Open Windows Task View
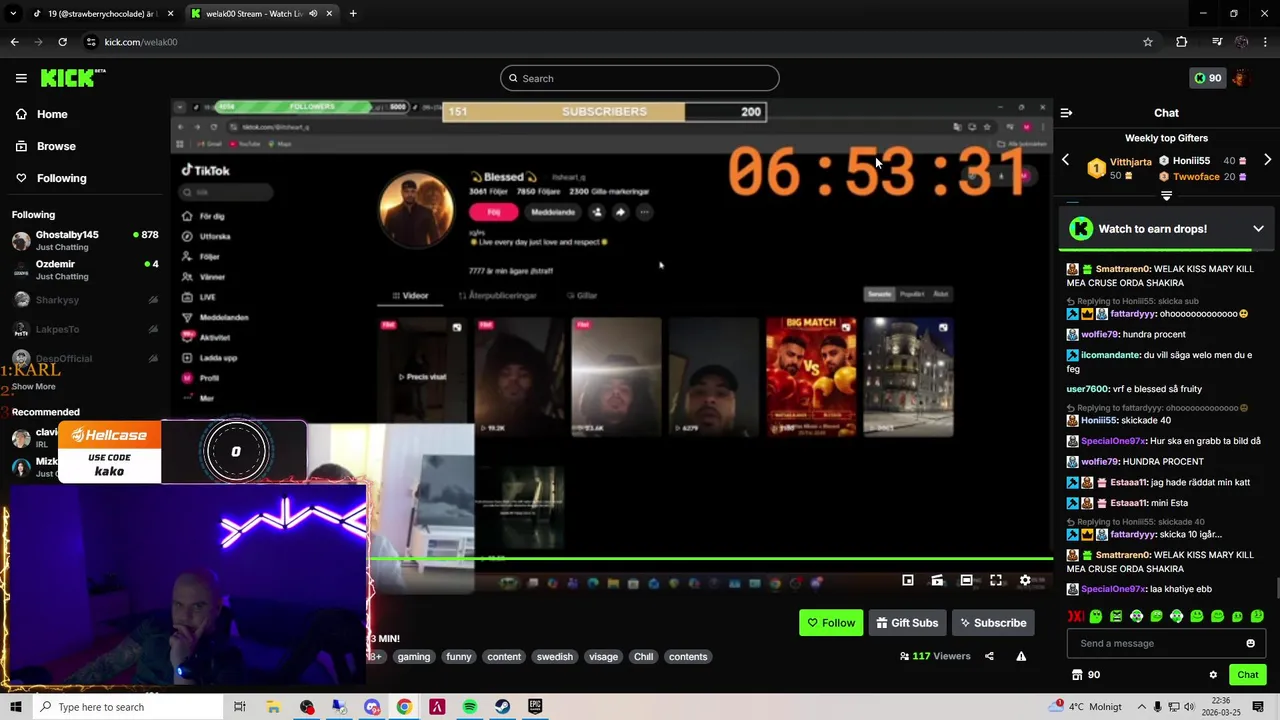This screenshot has height=720, width=1280. 240,707
